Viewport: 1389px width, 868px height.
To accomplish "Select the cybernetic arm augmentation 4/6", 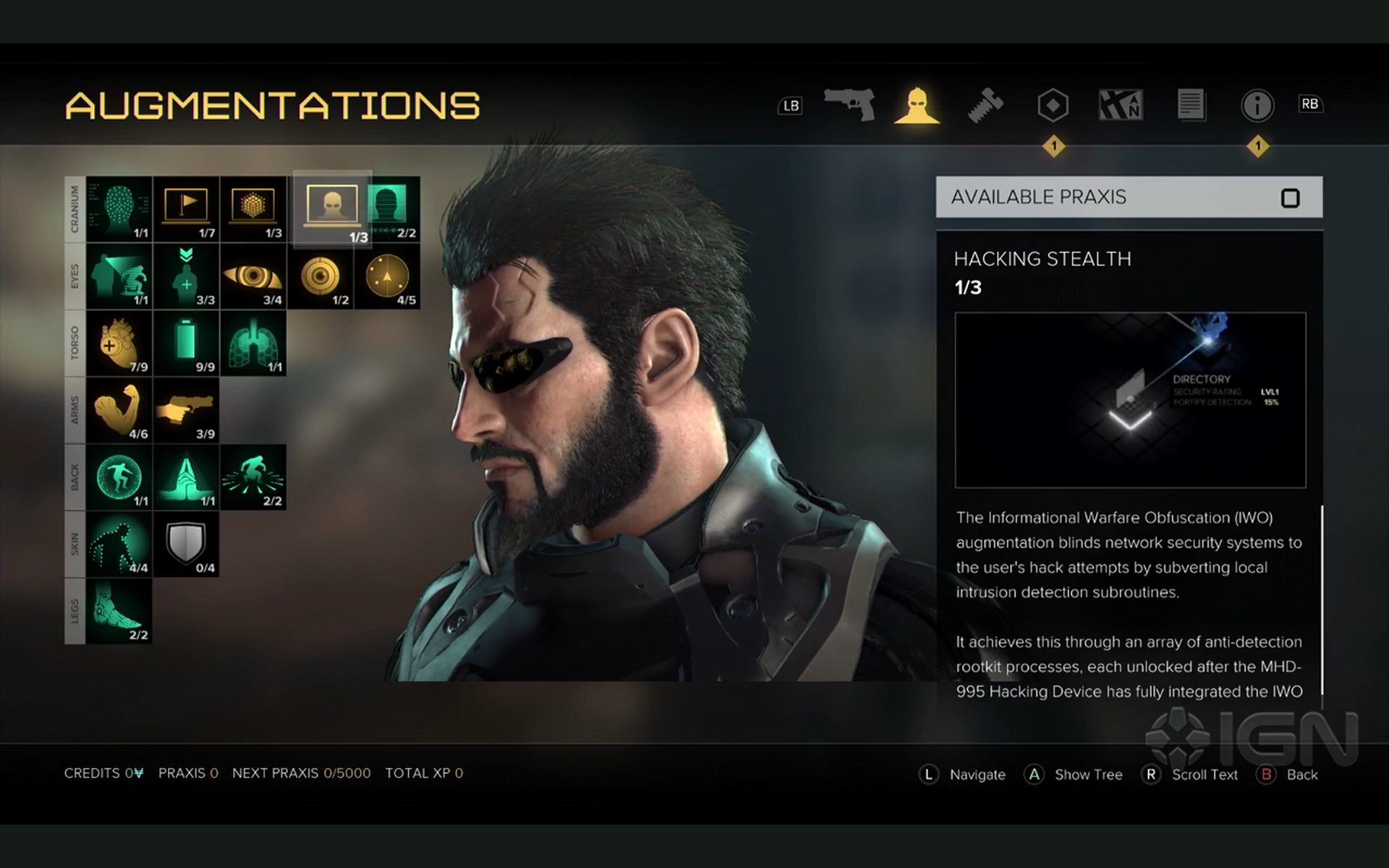I will 119,410.
